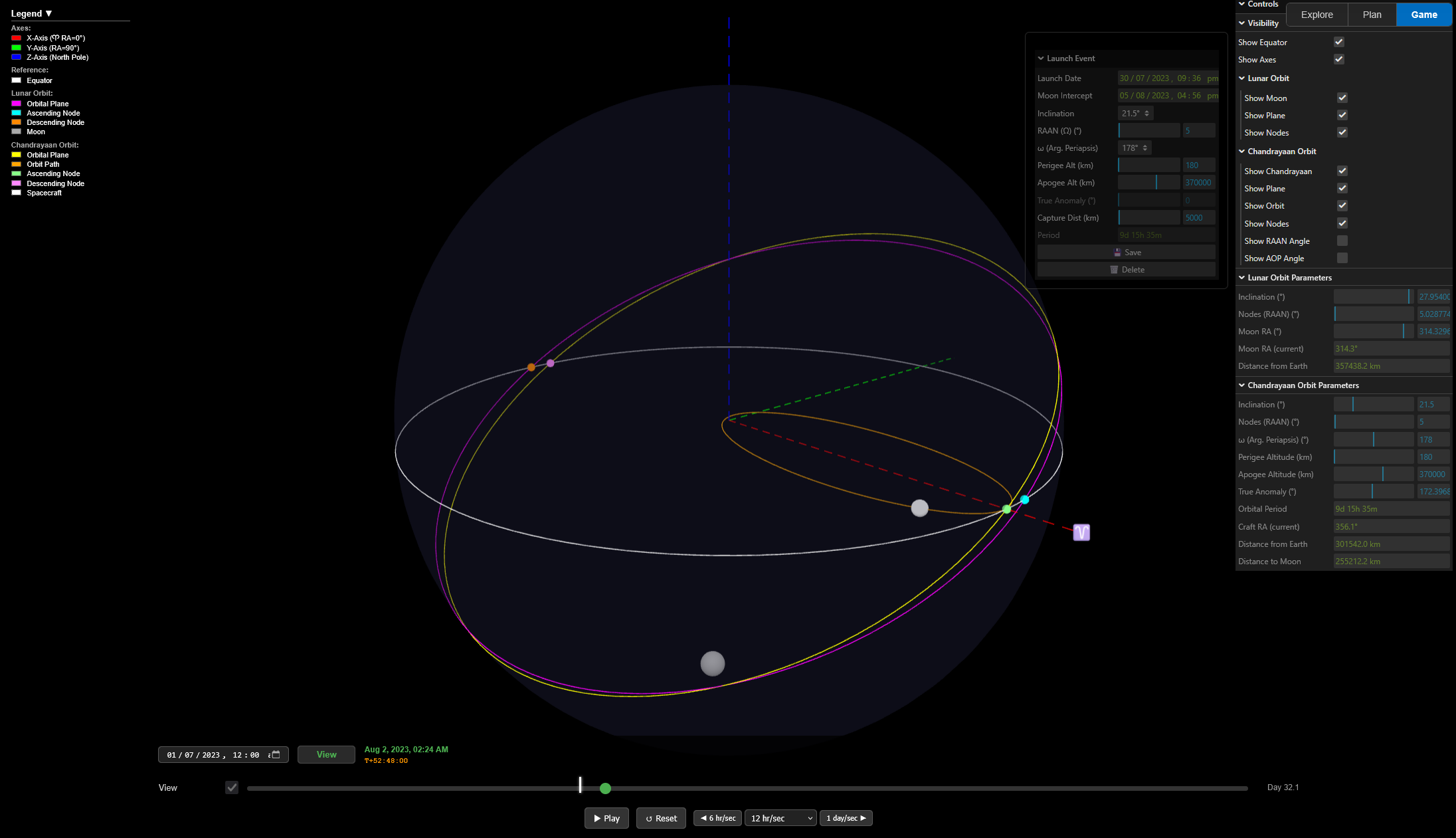Disable the Show Moon checkbox
This screenshot has height=838, width=1456.
click(x=1342, y=97)
